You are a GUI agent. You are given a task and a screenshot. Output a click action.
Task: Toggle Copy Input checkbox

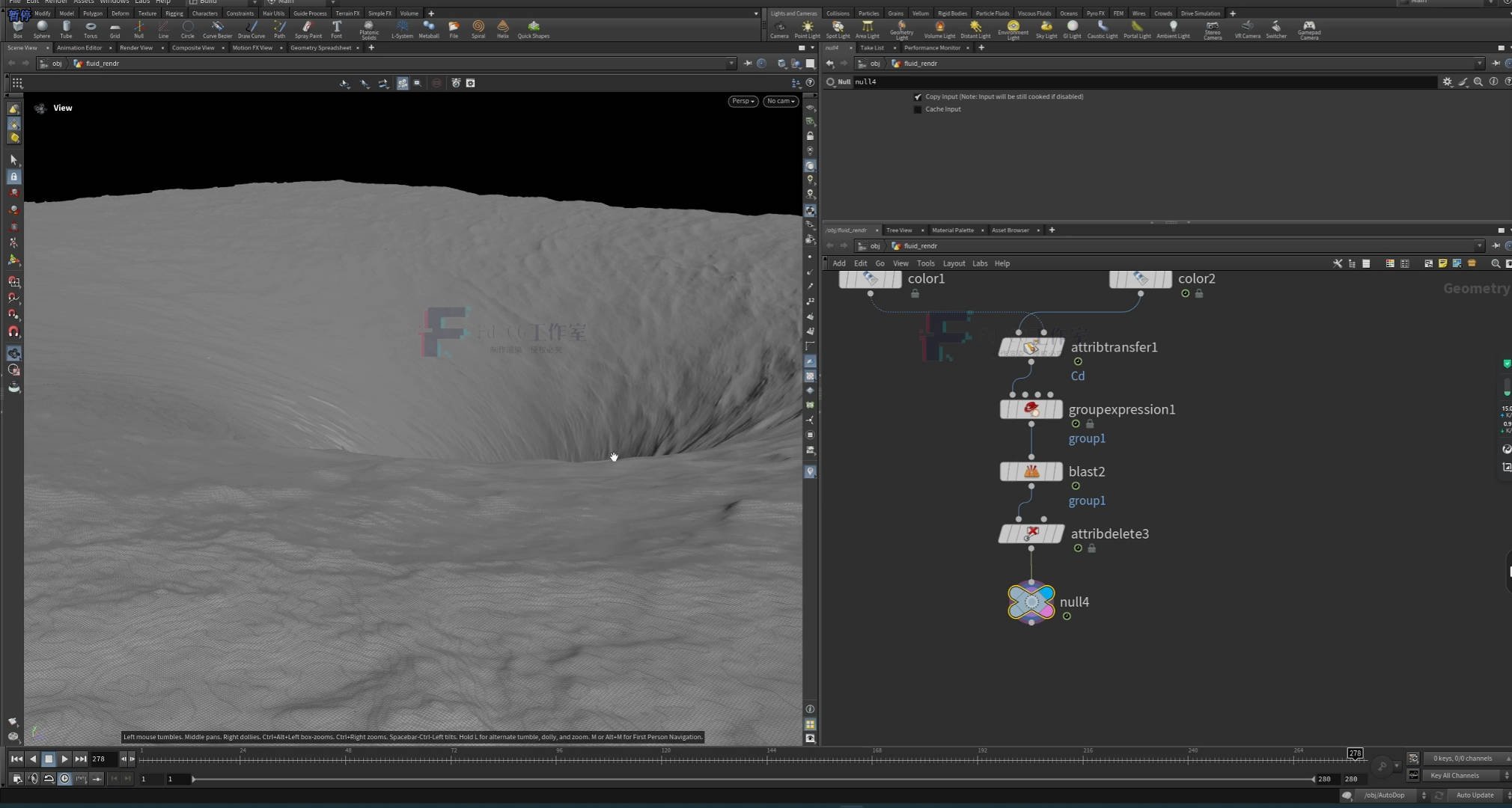(x=918, y=97)
